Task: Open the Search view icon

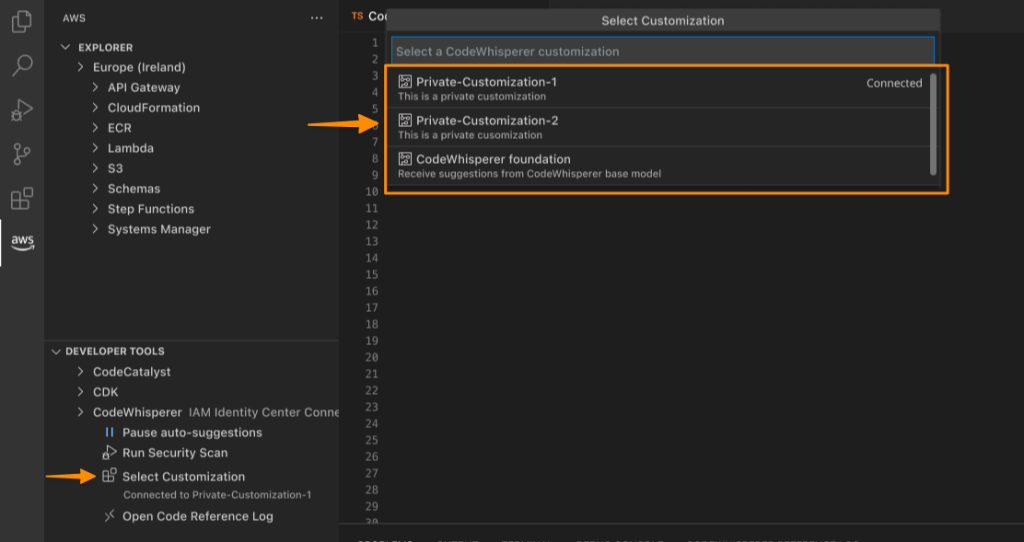Action: [22, 65]
